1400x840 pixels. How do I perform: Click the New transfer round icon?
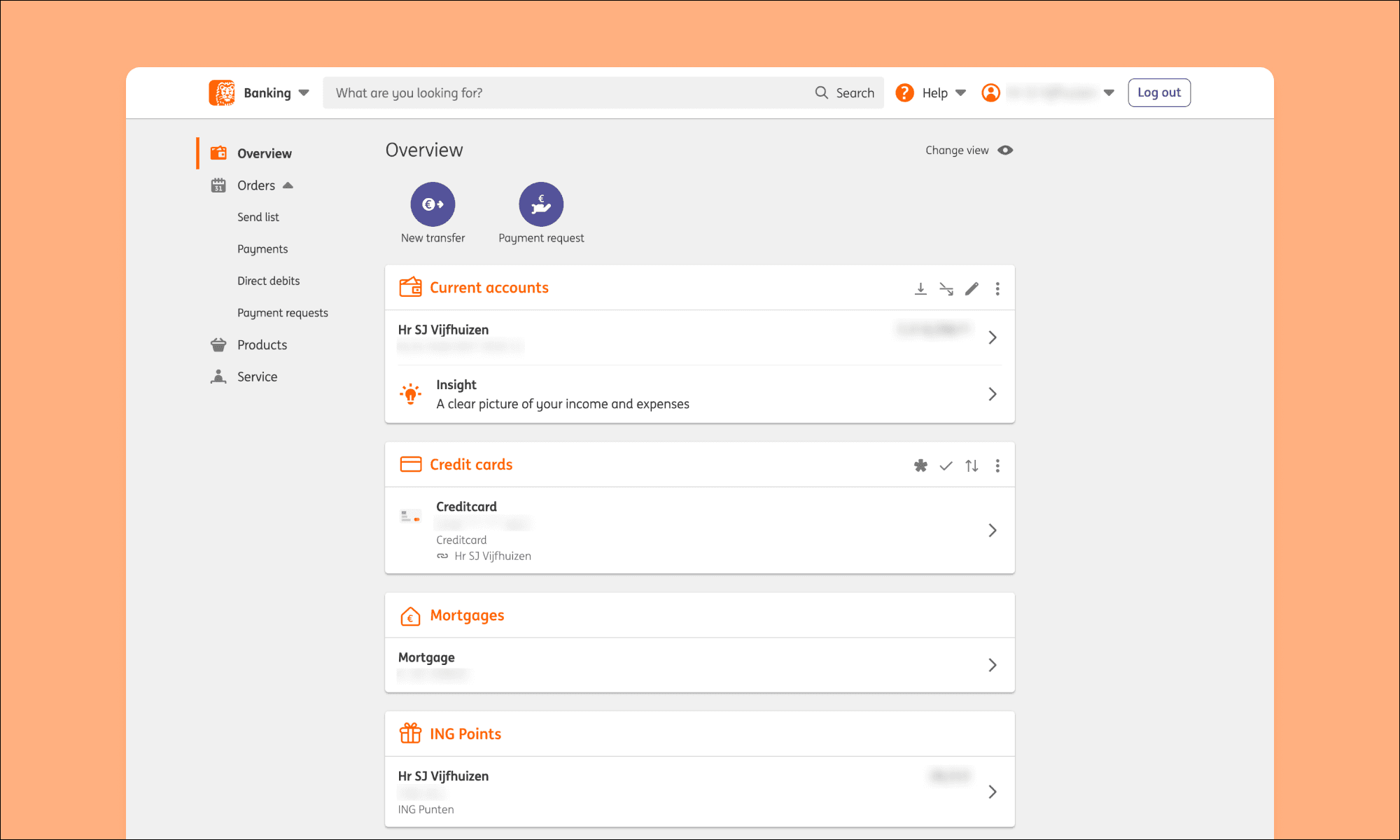tap(433, 204)
